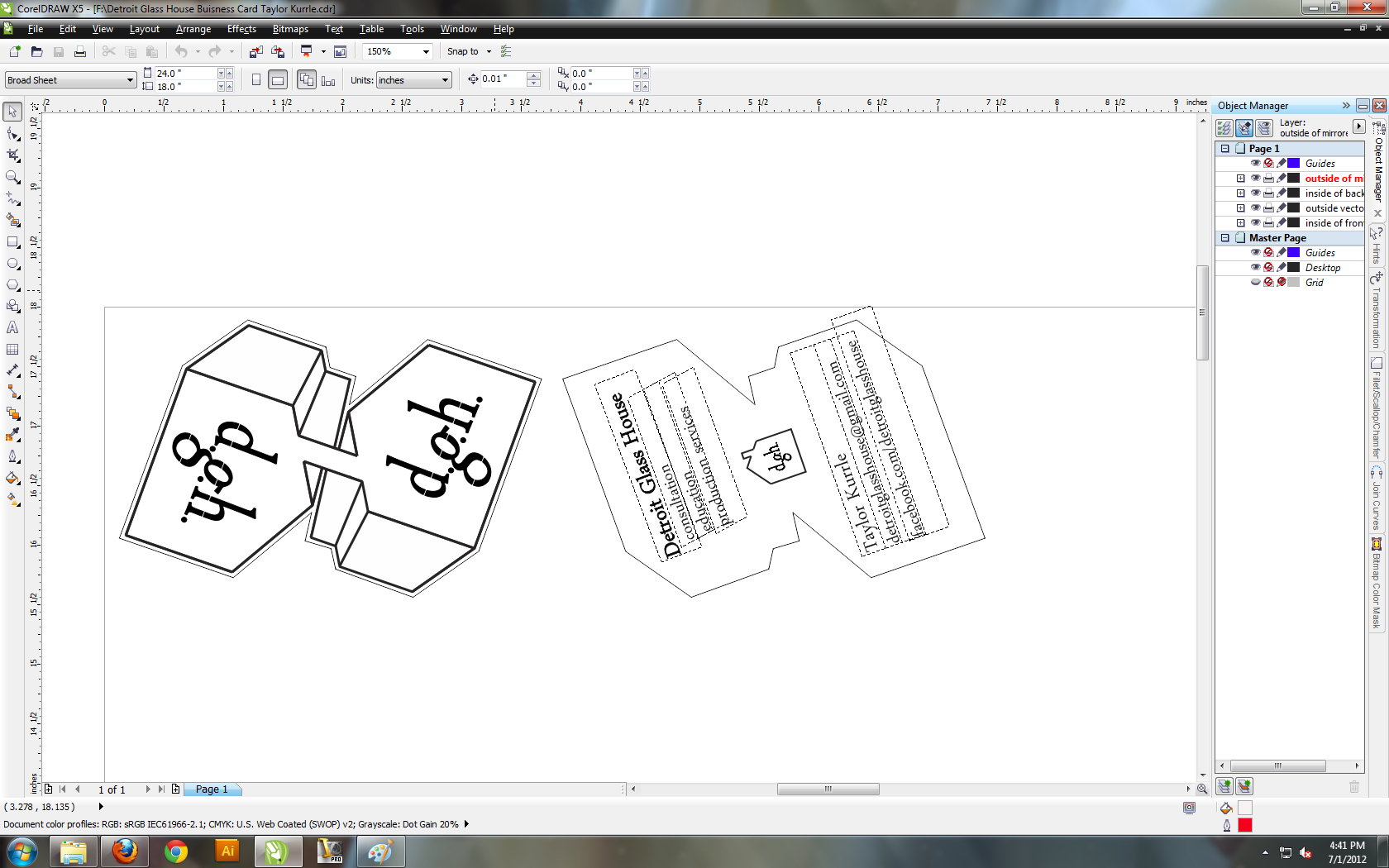Toggle editable pencil of Desktop layer
Viewport: 1389px width, 868px height.
pyautogui.click(x=1282, y=268)
